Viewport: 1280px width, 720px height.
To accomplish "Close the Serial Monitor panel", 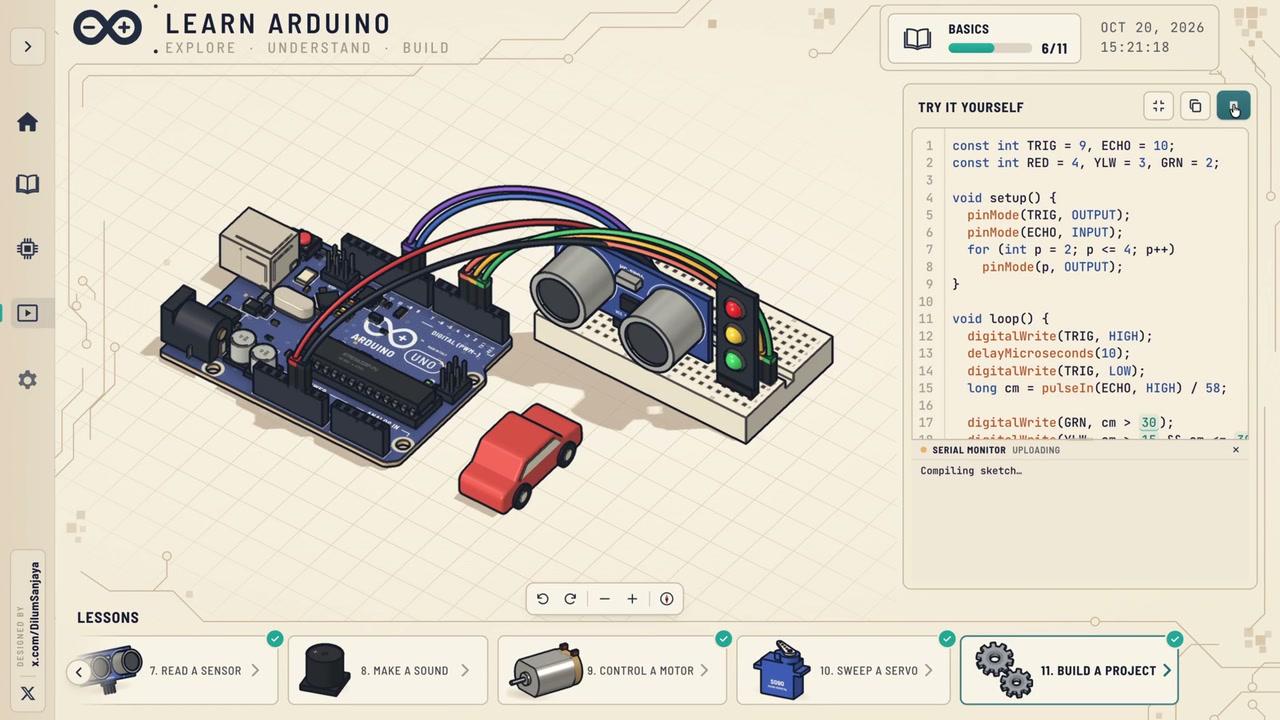I will coord(1236,450).
